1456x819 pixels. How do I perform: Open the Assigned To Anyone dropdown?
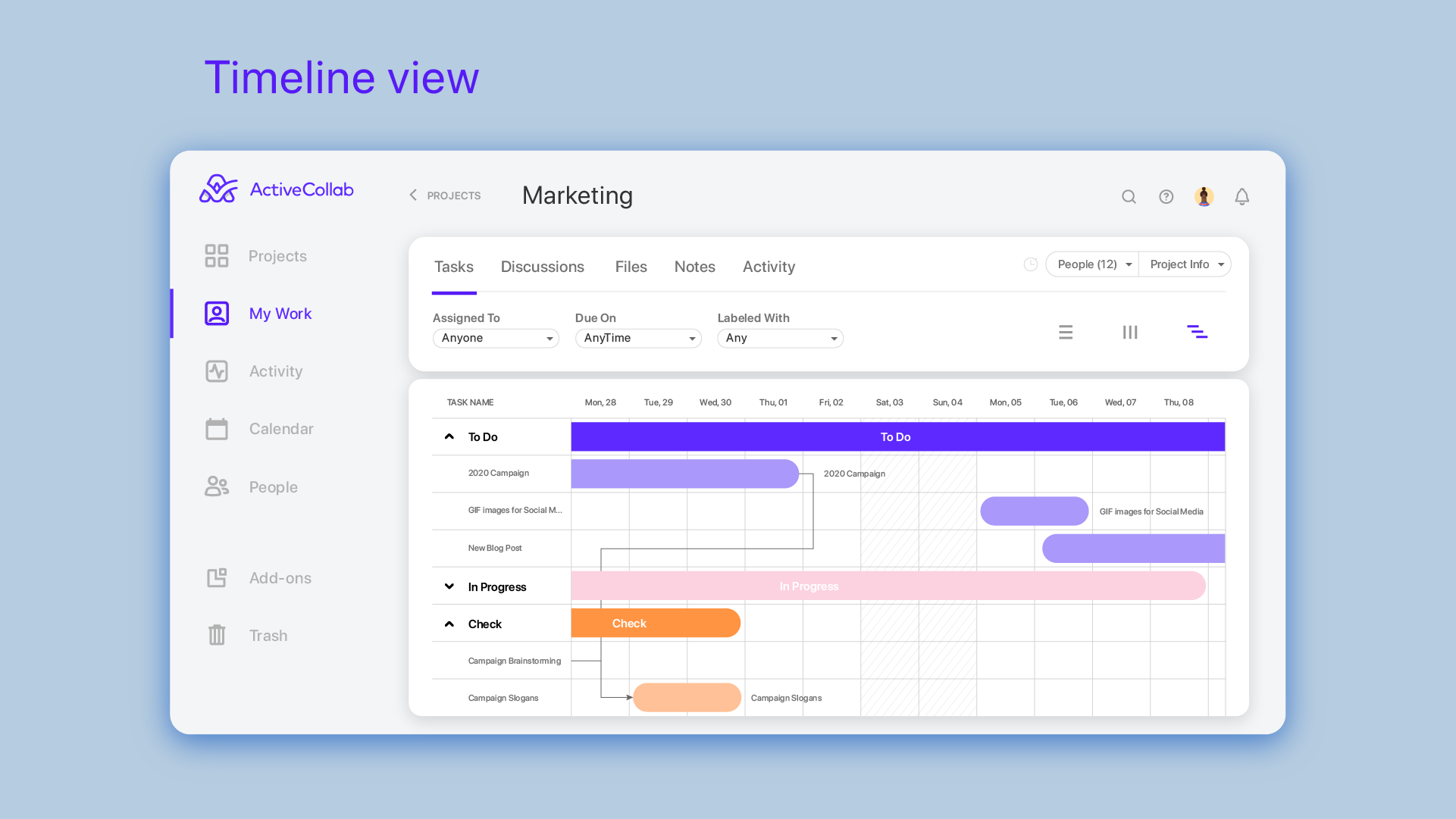tap(496, 338)
